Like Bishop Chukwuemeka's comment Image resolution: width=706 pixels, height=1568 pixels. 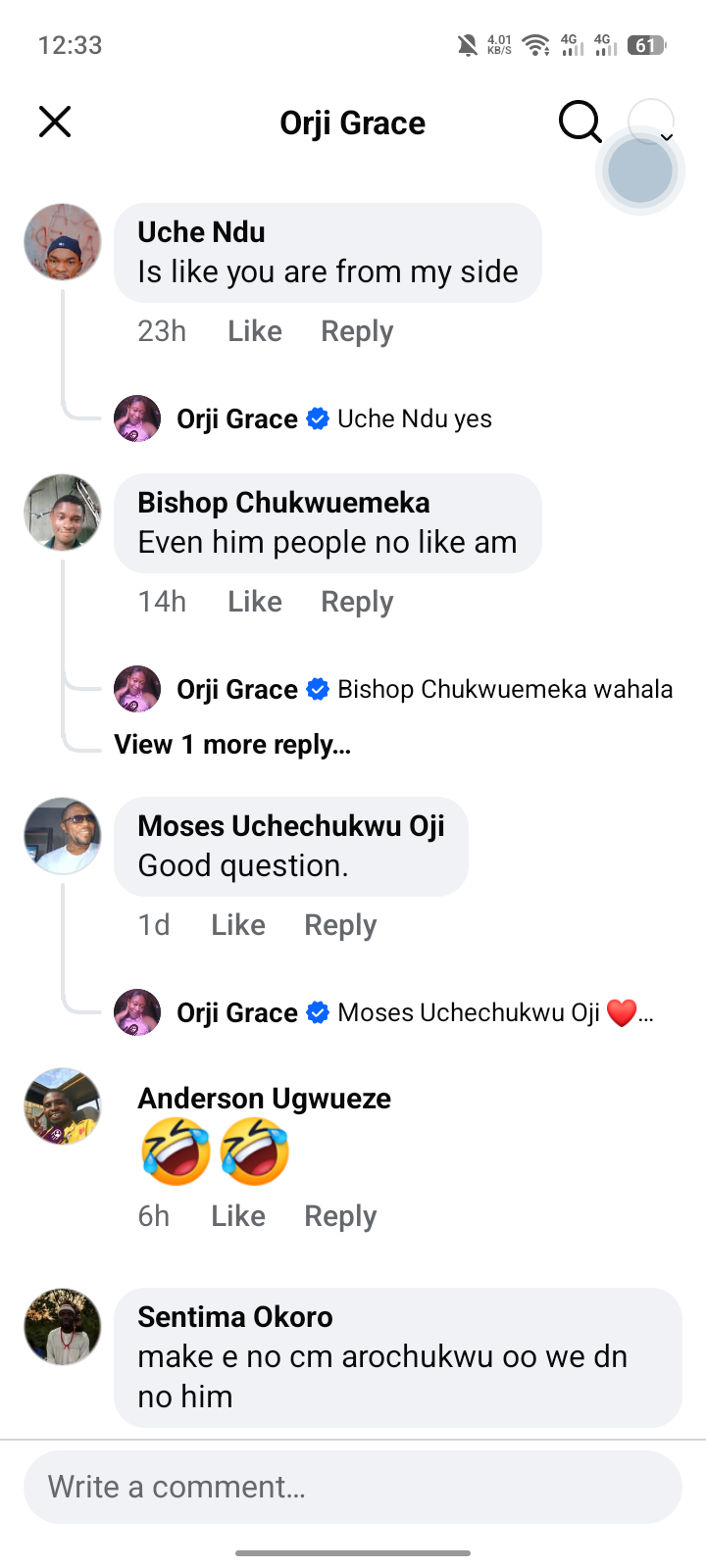tap(255, 602)
